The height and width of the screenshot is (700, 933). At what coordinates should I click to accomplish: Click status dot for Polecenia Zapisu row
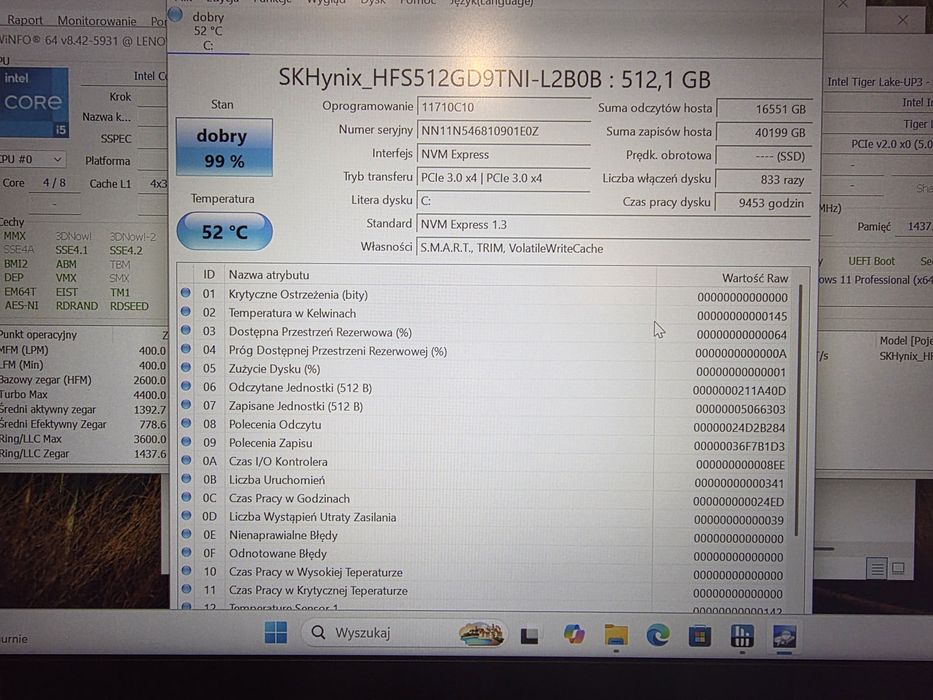tap(186, 441)
